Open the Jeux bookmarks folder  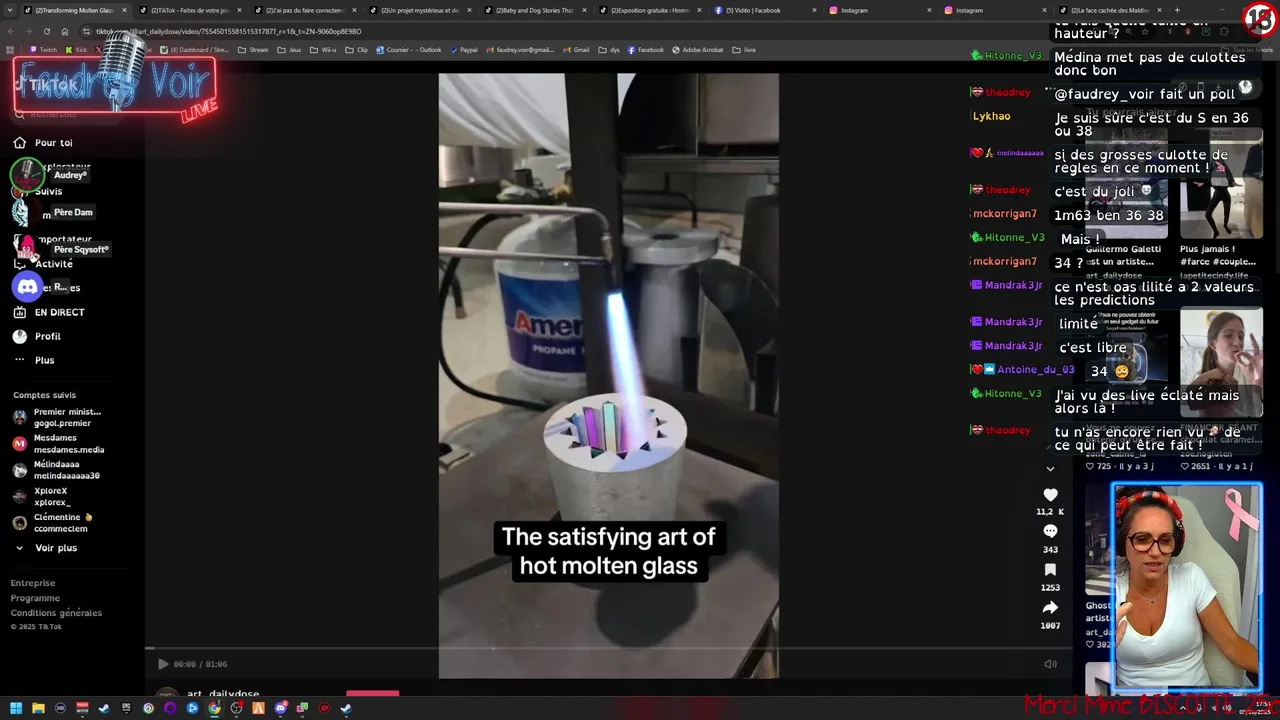click(x=289, y=50)
